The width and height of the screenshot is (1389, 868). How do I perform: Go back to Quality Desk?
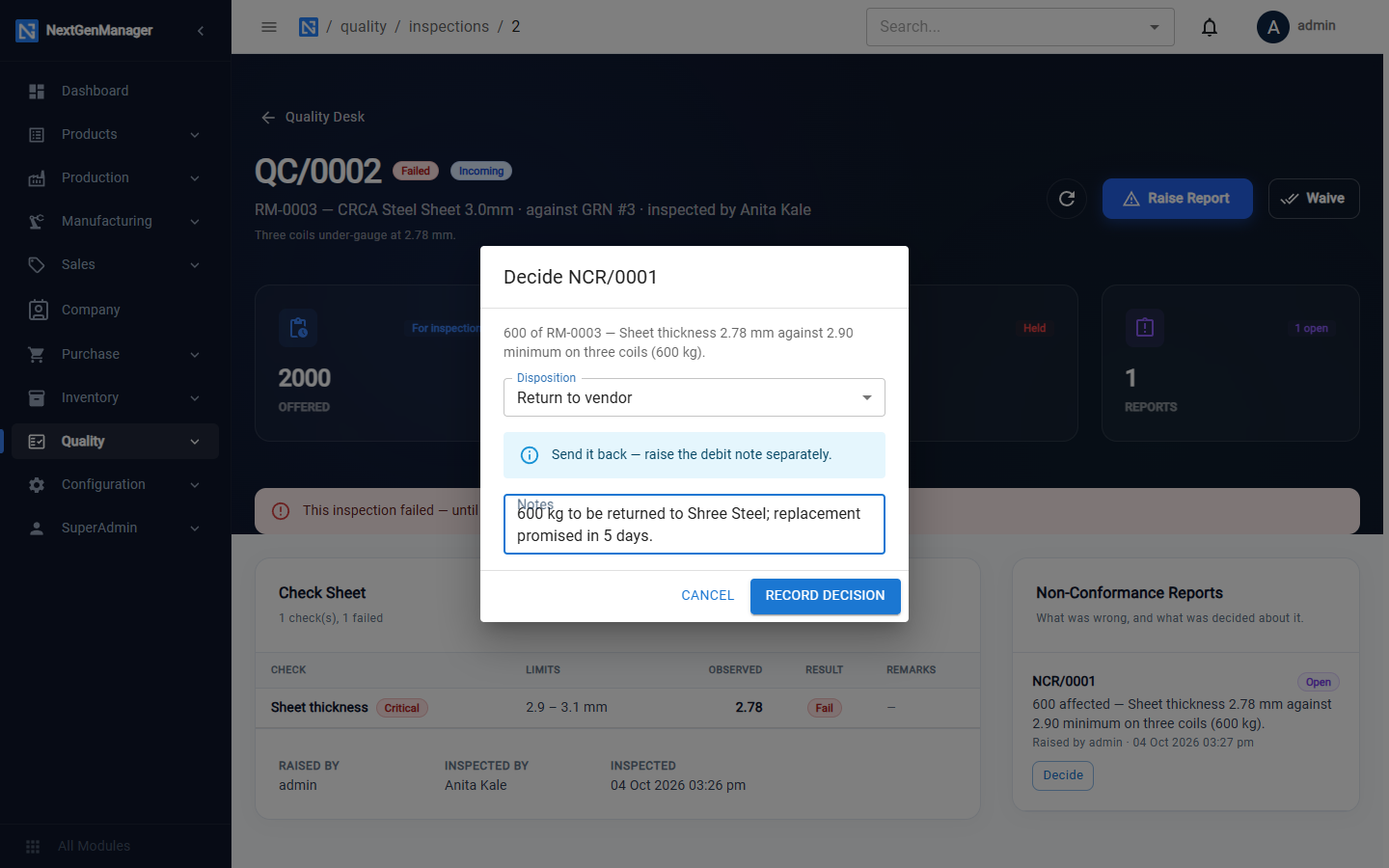tap(313, 117)
